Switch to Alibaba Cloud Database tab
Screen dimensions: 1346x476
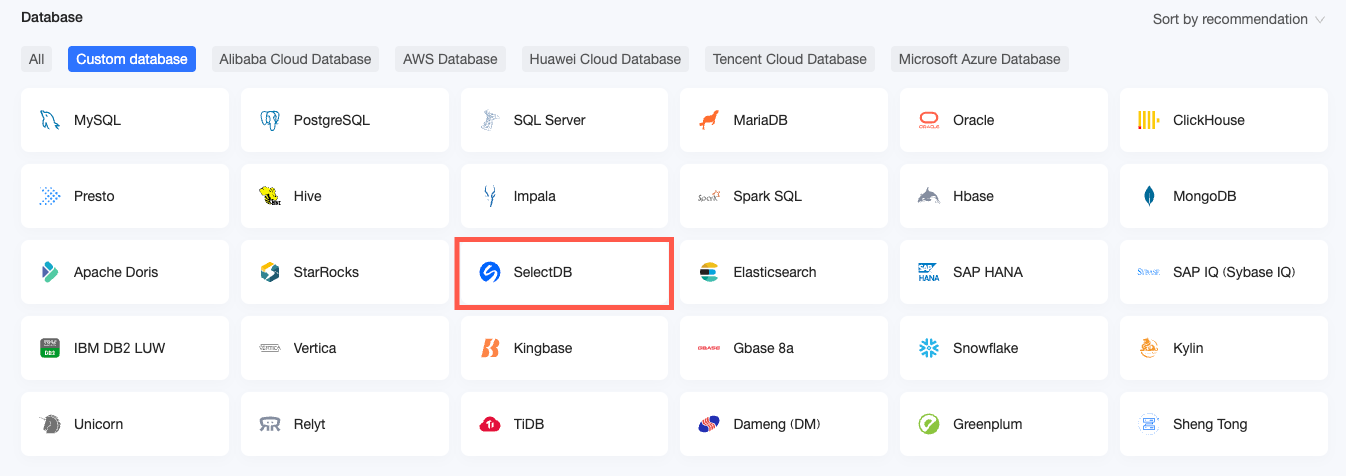point(295,59)
